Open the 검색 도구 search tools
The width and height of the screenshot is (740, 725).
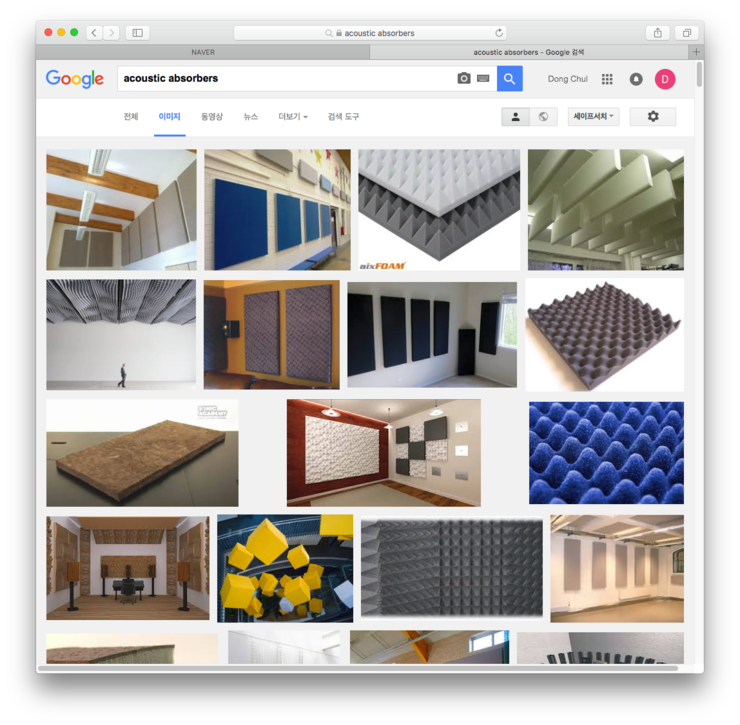[343, 117]
